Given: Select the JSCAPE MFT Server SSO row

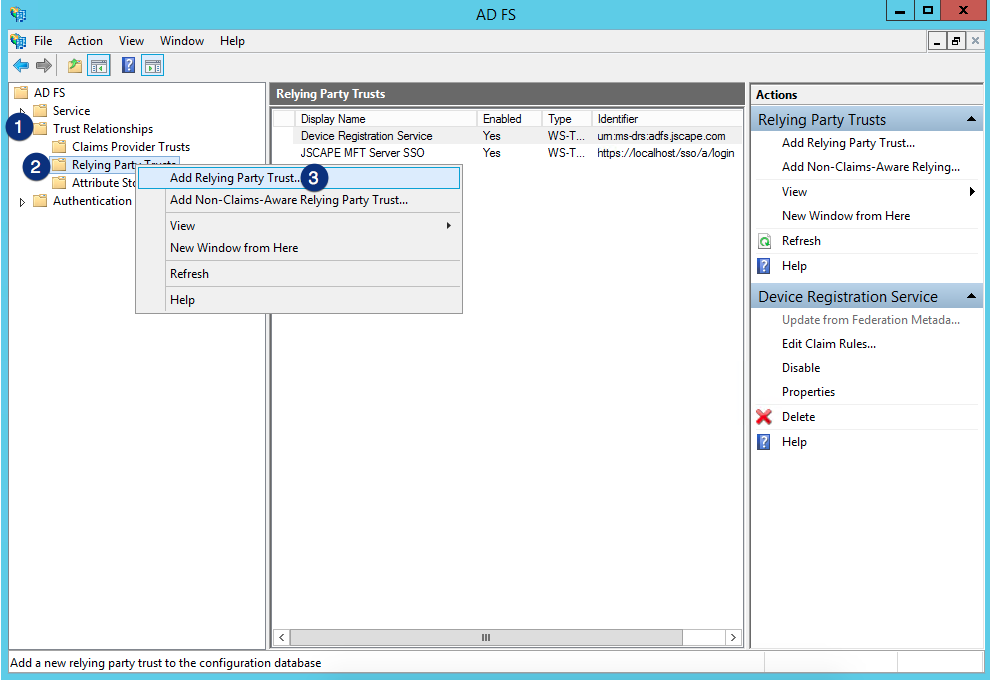Looking at the screenshot, I should click(x=362, y=153).
